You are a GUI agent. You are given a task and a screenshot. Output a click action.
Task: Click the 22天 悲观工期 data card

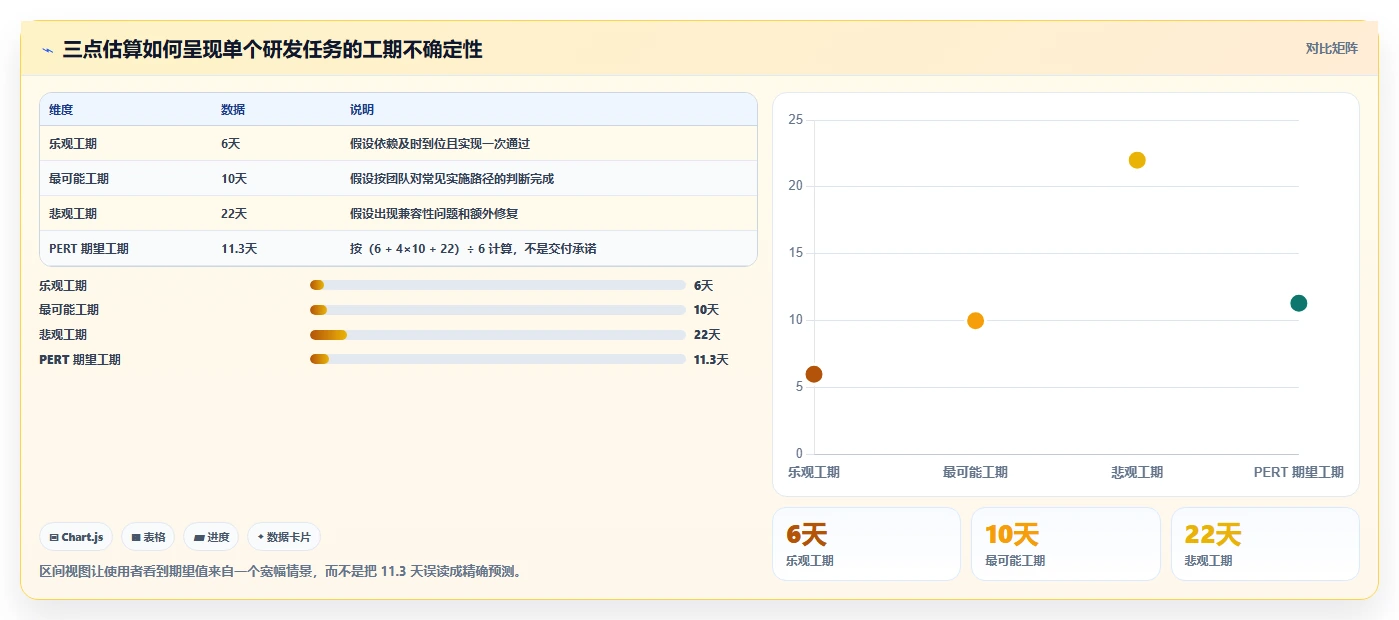pyautogui.click(x=1265, y=544)
